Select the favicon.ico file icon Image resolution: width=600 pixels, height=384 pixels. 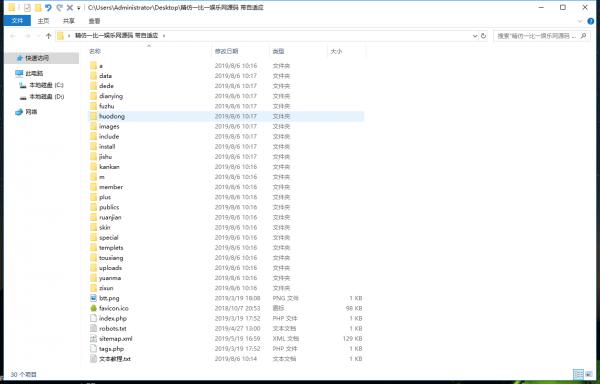[93, 308]
